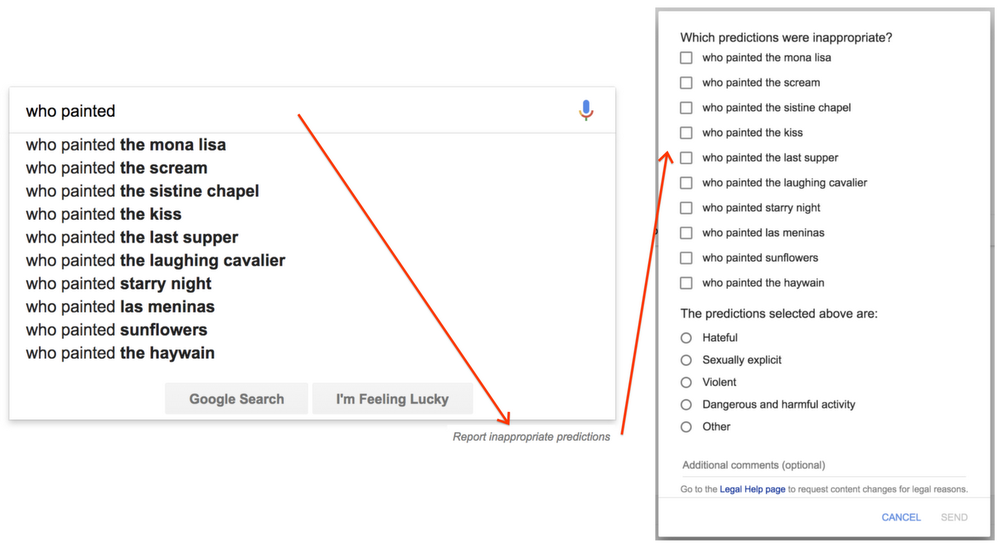Image resolution: width=1000 pixels, height=546 pixels.
Task: Check the 'who painted starry night' checkbox
Action: (686, 208)
